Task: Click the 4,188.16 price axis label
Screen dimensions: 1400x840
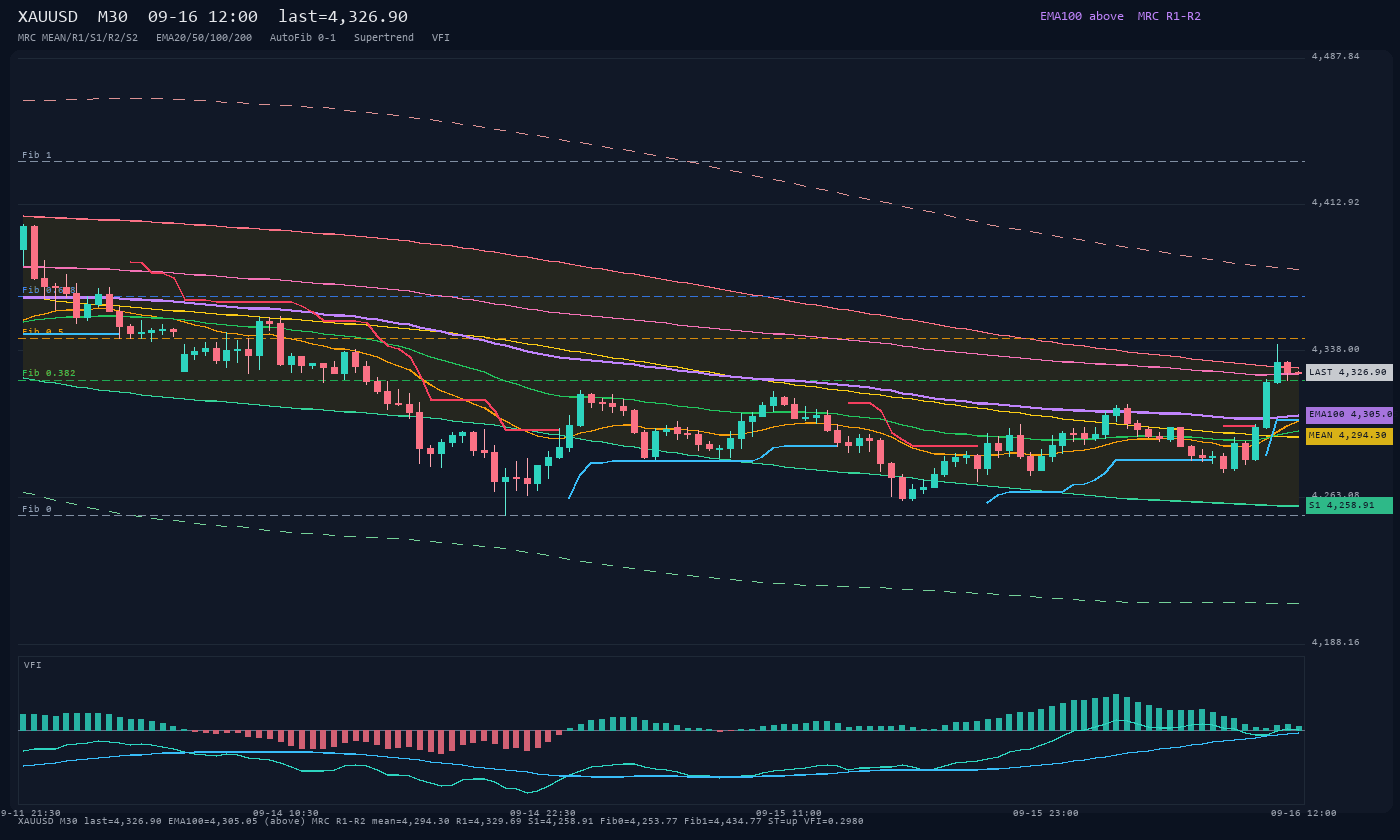Action: (1335, 642)
